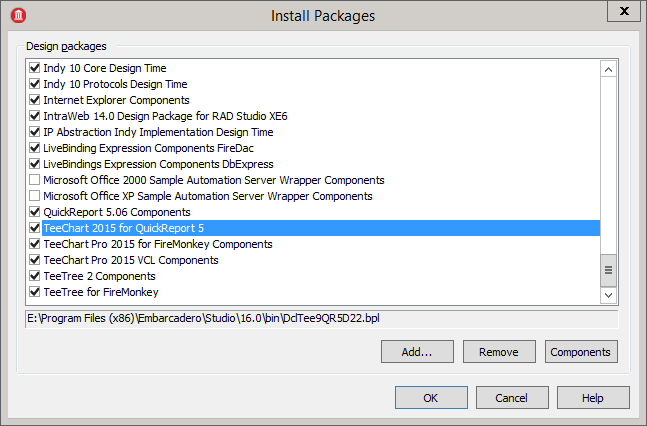Disable IP Abstraction Indy Implementation package
This screenshot has height=426, width=647.
coord(35,132)
